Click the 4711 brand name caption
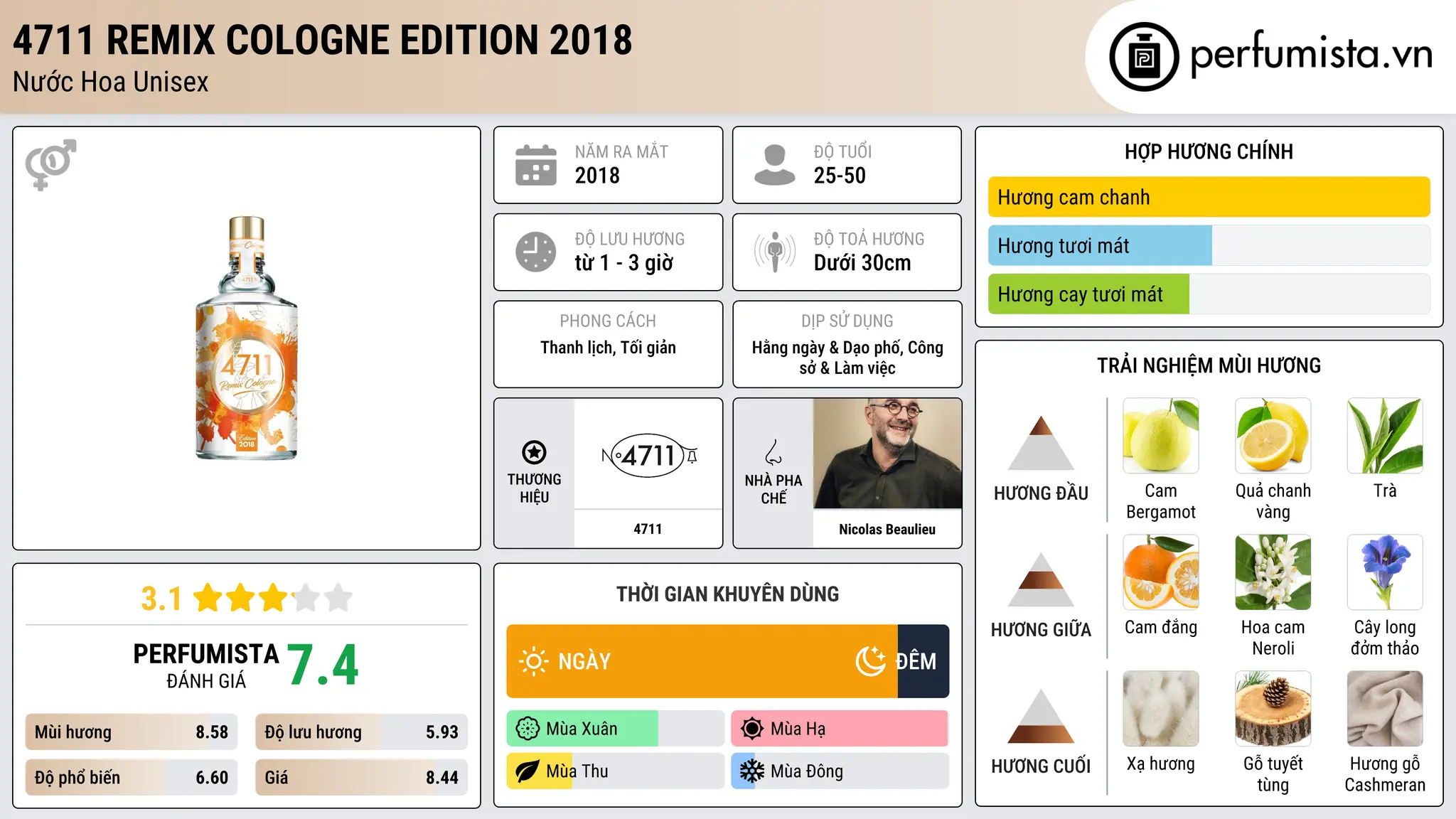1456x819 pixels. click(x=648, y=529)
